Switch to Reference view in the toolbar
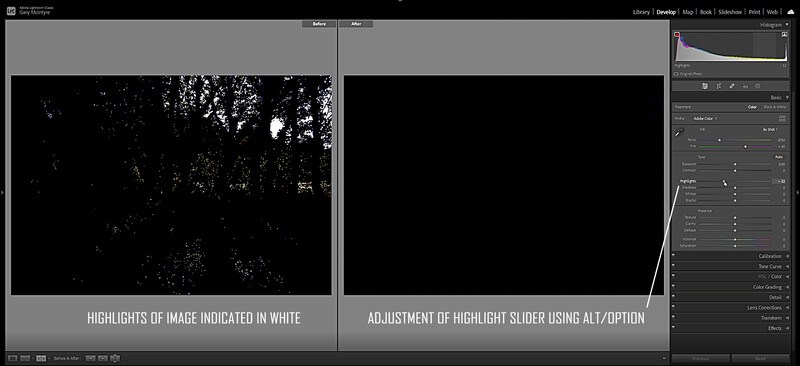800x366 pixels. click(25, 358)
